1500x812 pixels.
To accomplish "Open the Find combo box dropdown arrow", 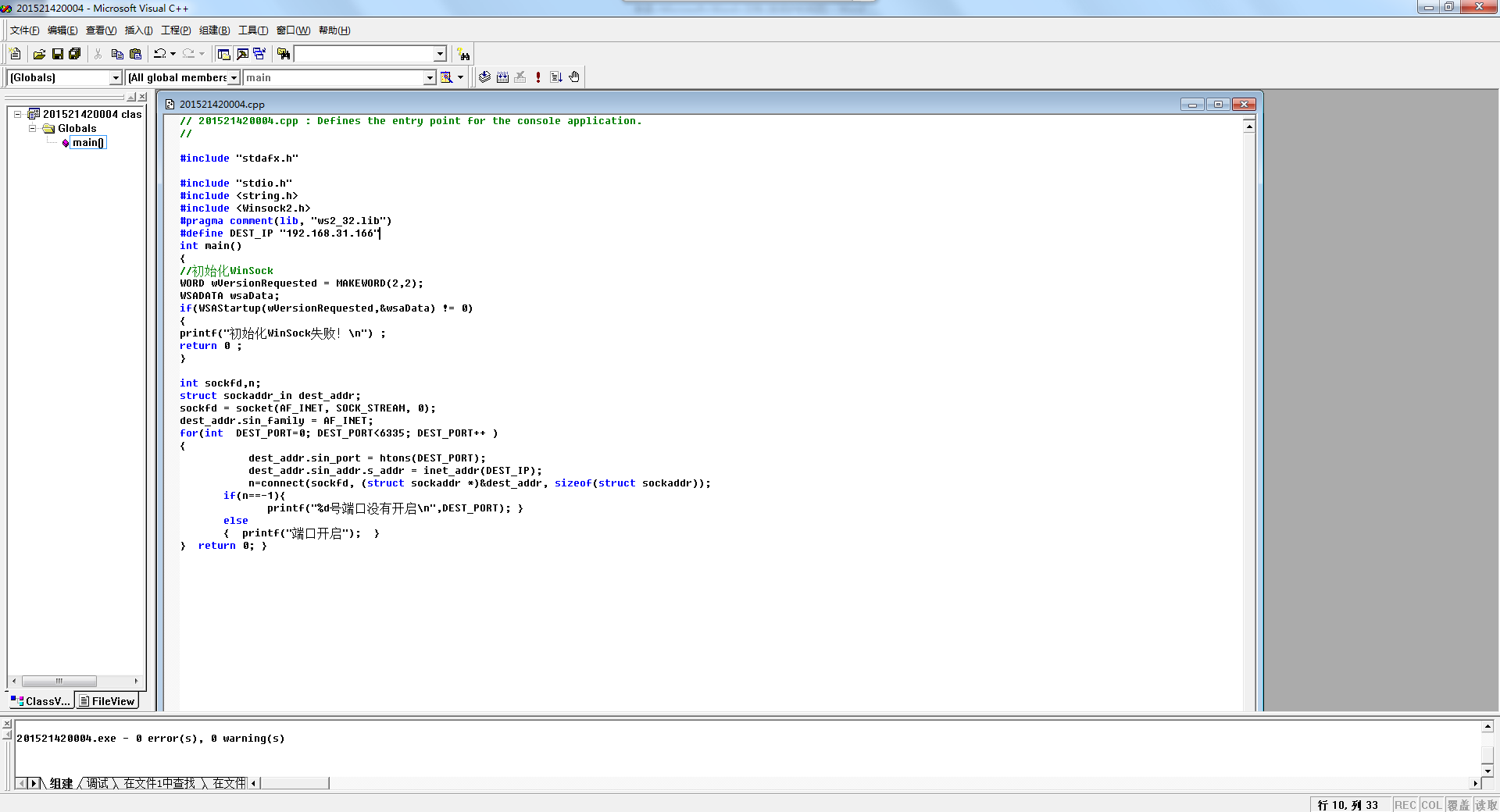I will pyautogui.click(x=441, y=54).
